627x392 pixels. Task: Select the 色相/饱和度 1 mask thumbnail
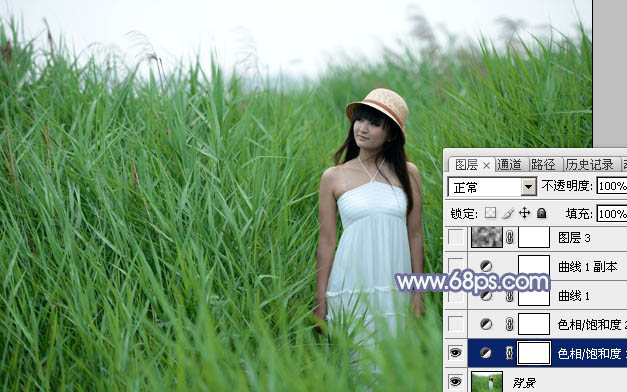534,353
